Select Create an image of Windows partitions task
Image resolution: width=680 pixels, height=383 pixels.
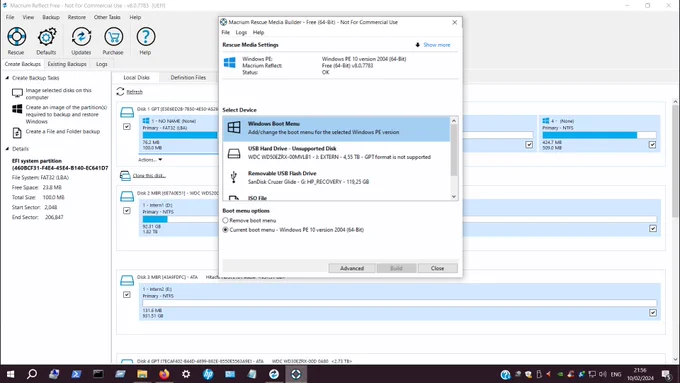59,114
